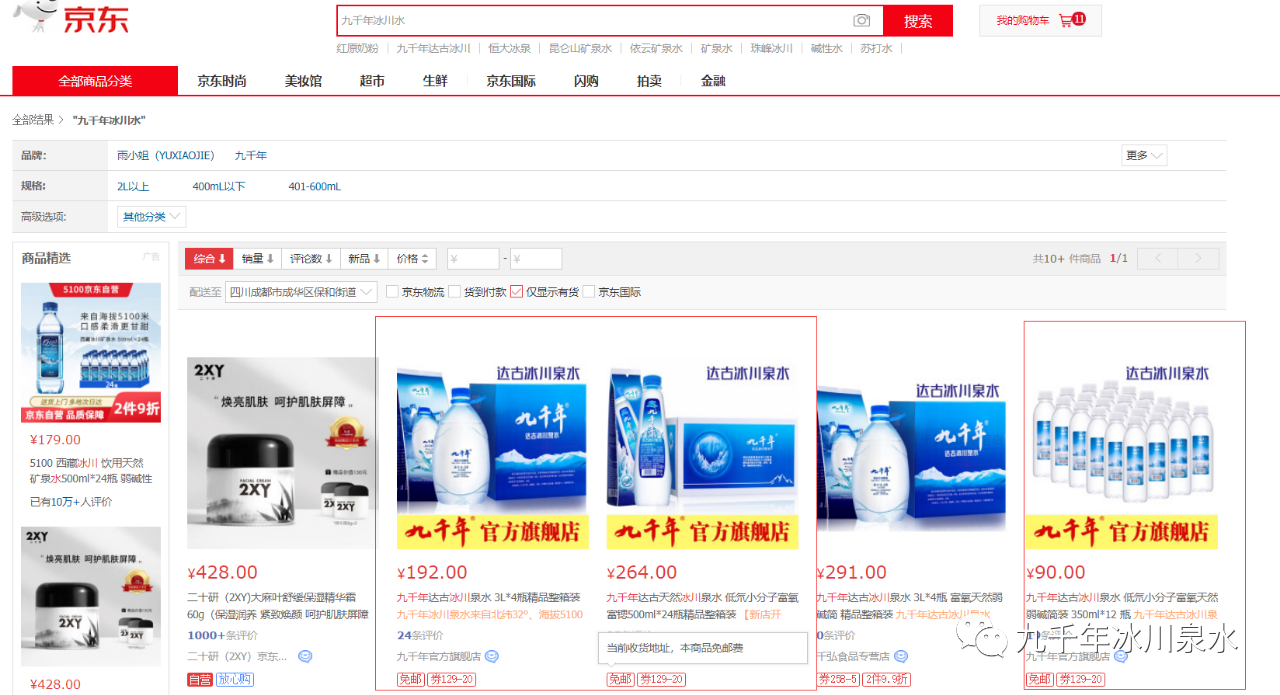Go to 美妆馆 nav tab
1280x695 pixels.
tap(303, 81)
